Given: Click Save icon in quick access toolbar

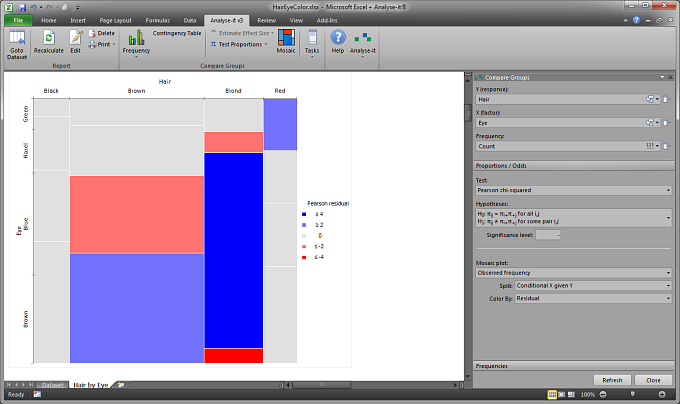Looking at the screenshot, I should click(x=23, y=7).
